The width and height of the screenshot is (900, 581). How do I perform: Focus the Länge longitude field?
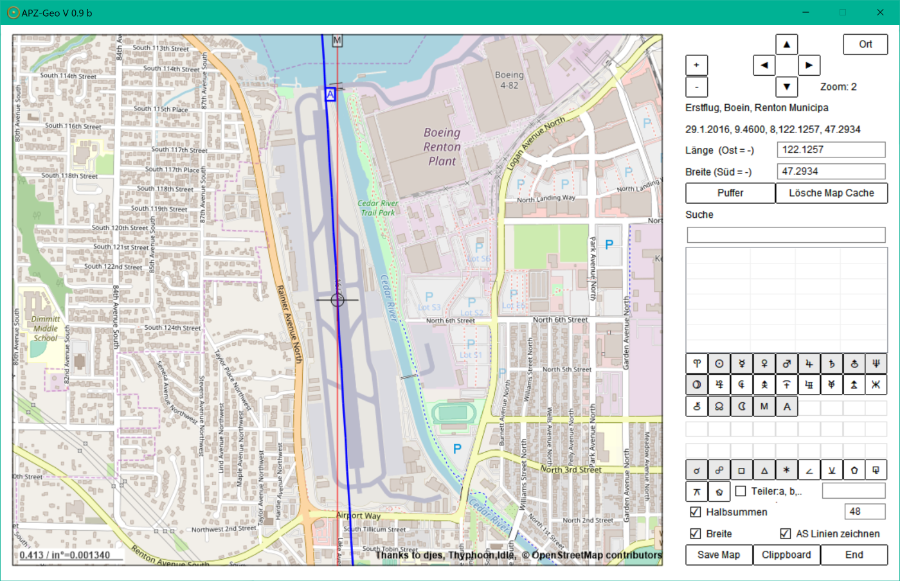tap(831, 150)
